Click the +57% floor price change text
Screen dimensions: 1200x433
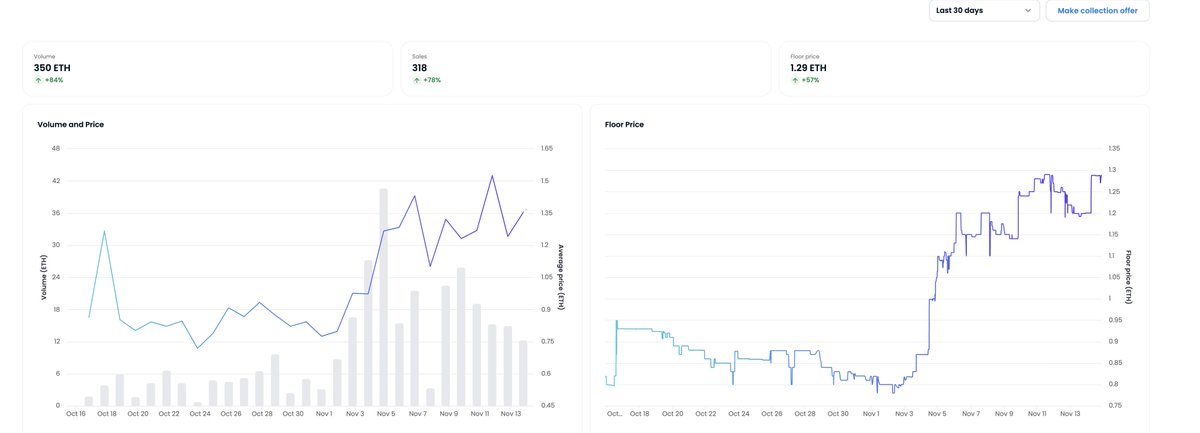(x=810, y=80)
